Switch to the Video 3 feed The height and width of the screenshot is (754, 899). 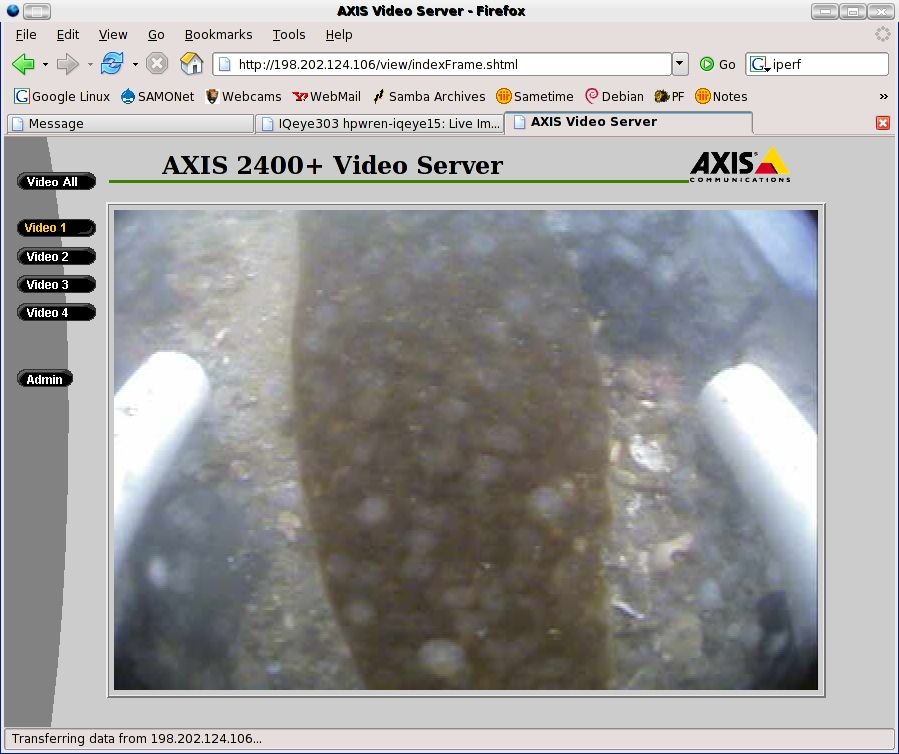click(56, 284)
